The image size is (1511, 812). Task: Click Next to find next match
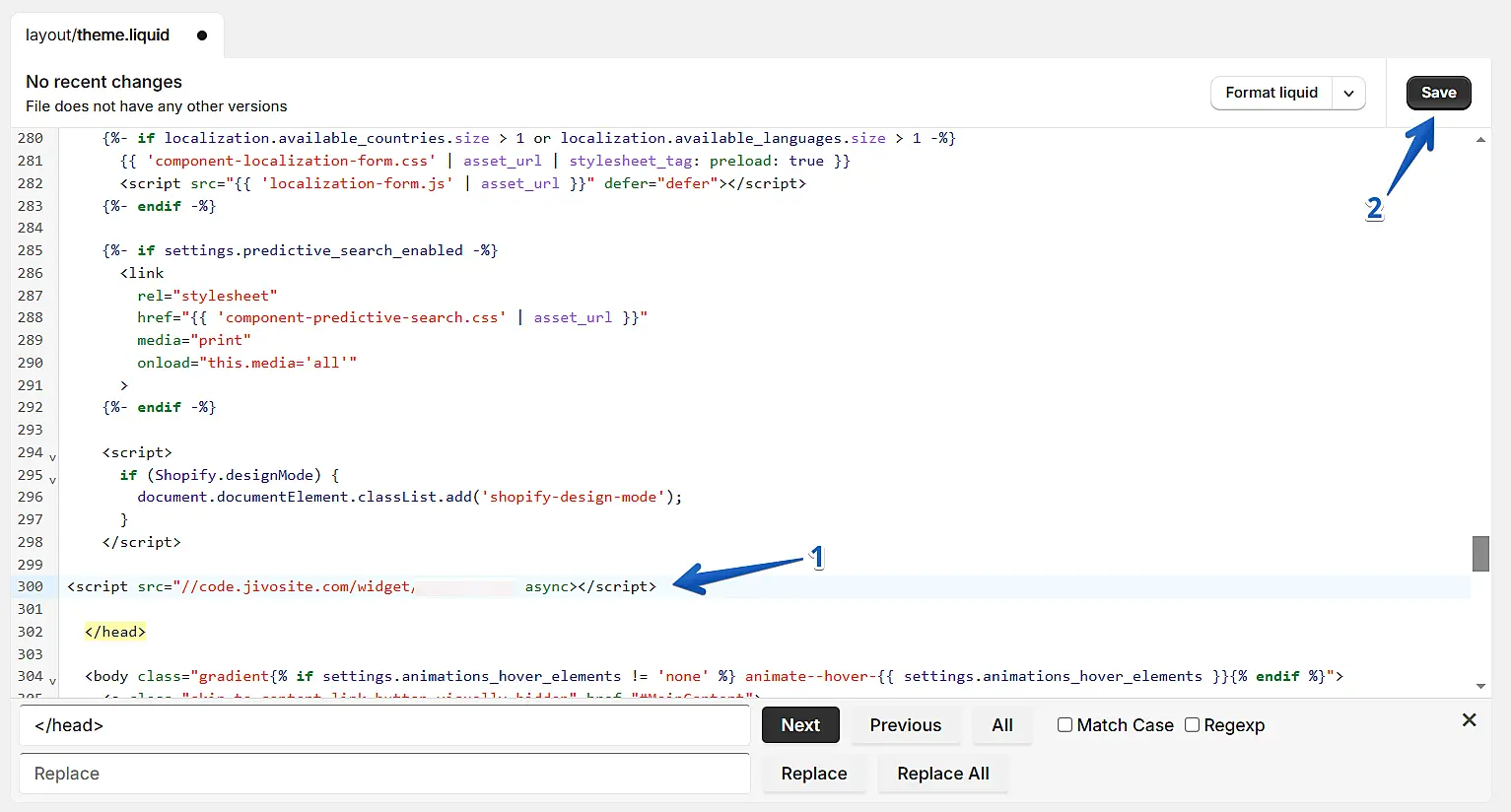pyautogui.click(x=800, y=725)
